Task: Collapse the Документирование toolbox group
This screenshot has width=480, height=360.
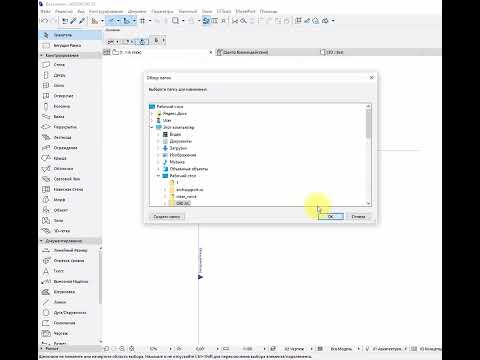Action: click(42, 241)
